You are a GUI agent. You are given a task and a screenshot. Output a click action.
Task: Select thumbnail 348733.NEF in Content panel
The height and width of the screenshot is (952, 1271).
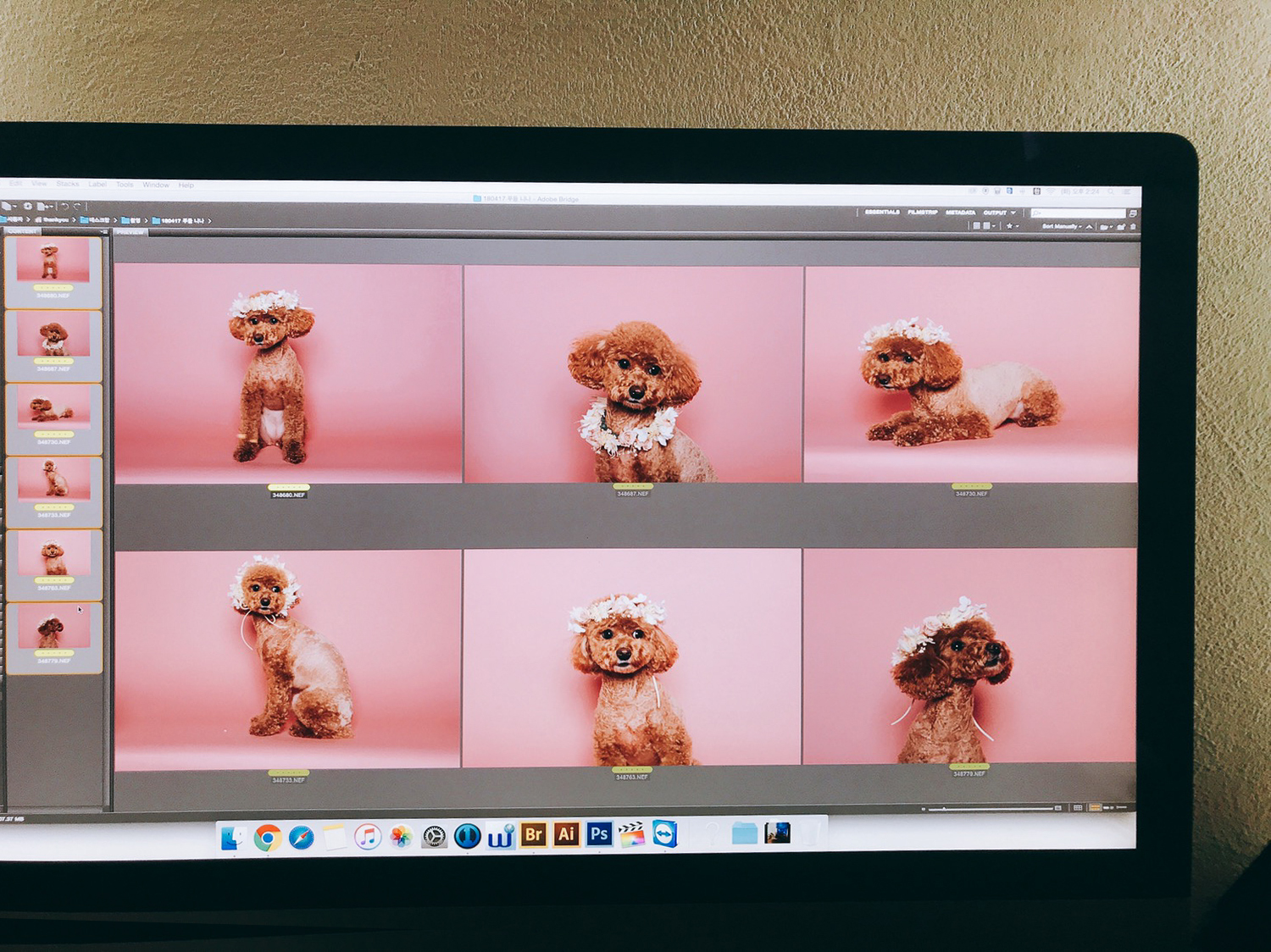(53, 492)
